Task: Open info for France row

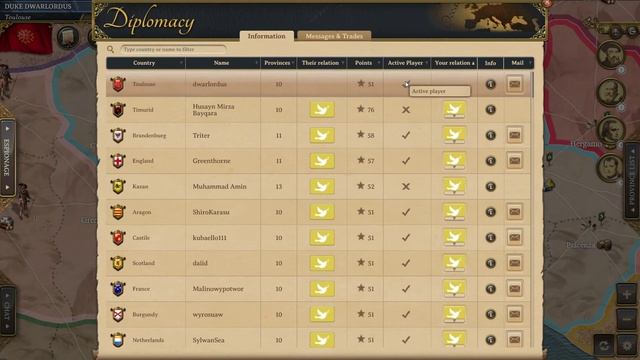Action: click(491, 289)
